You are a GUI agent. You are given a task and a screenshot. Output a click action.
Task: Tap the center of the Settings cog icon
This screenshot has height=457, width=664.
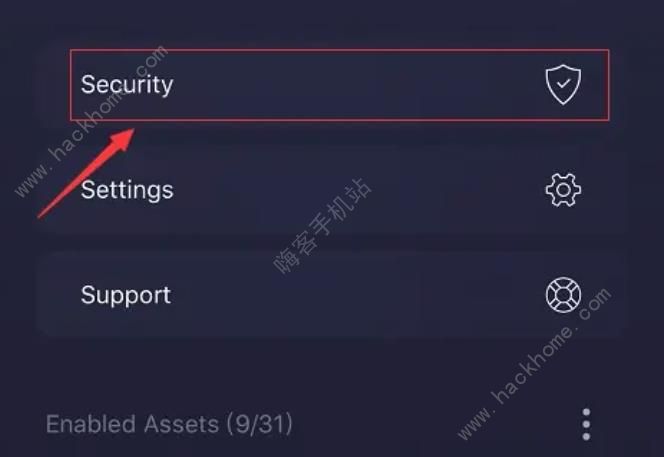[x=563, y=190]
